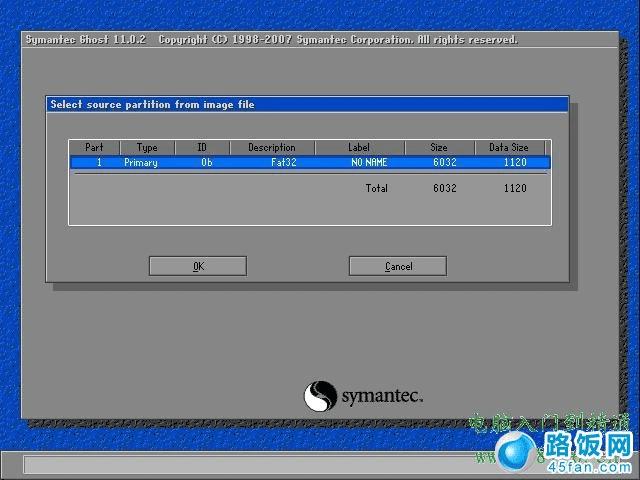640x480 pixels.
Task: Click the Data Size column header
Action: coord(509,147)
